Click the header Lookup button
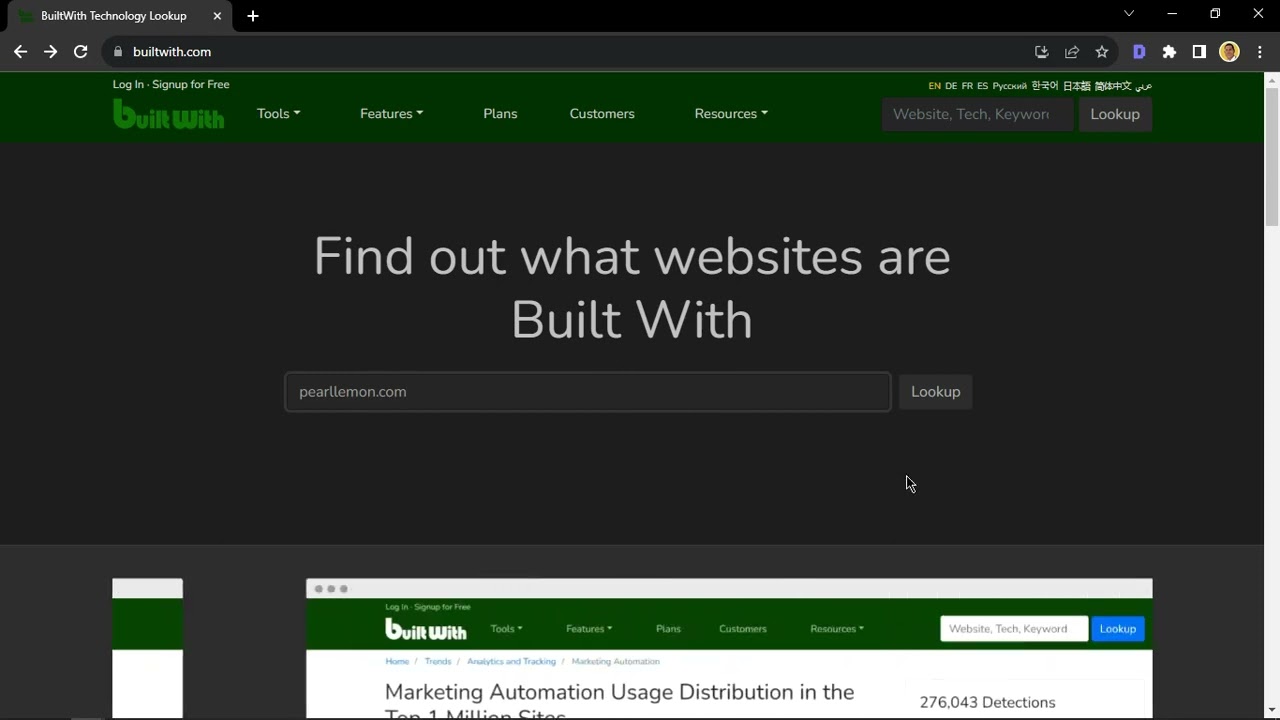This screenshot has width=1280, height=720. (1115, 114)
